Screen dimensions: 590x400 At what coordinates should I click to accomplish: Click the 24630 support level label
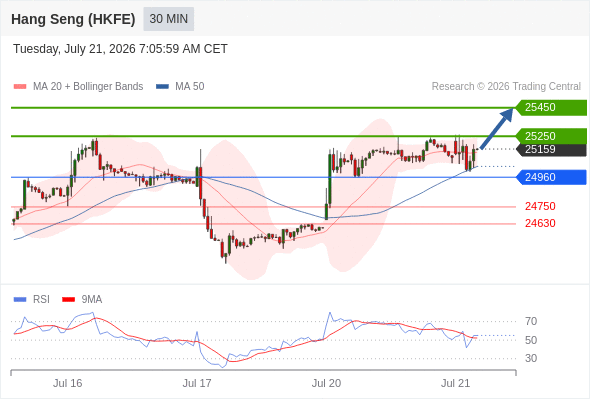[x=540, y=224]
